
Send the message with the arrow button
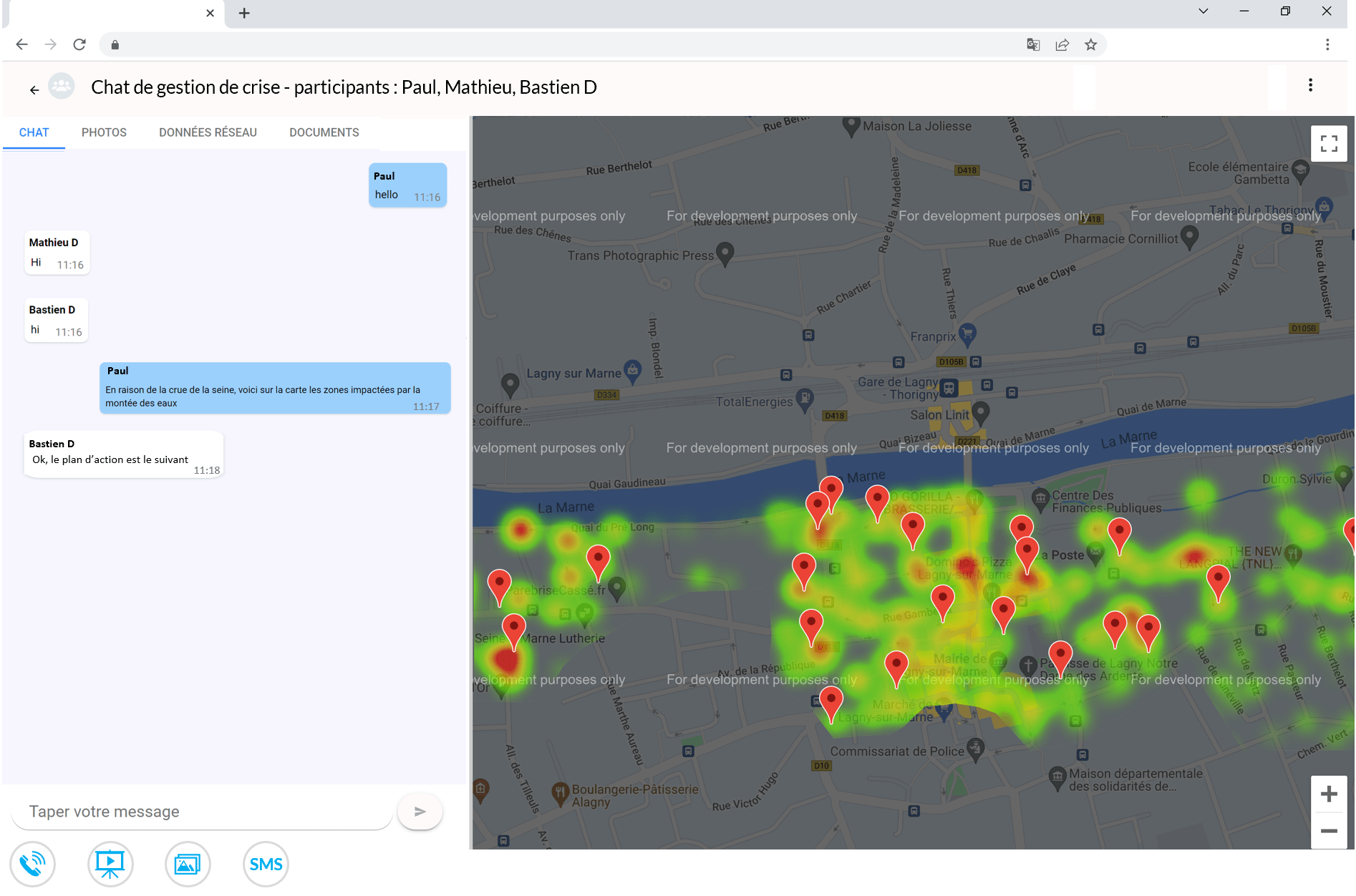[420, 812]
